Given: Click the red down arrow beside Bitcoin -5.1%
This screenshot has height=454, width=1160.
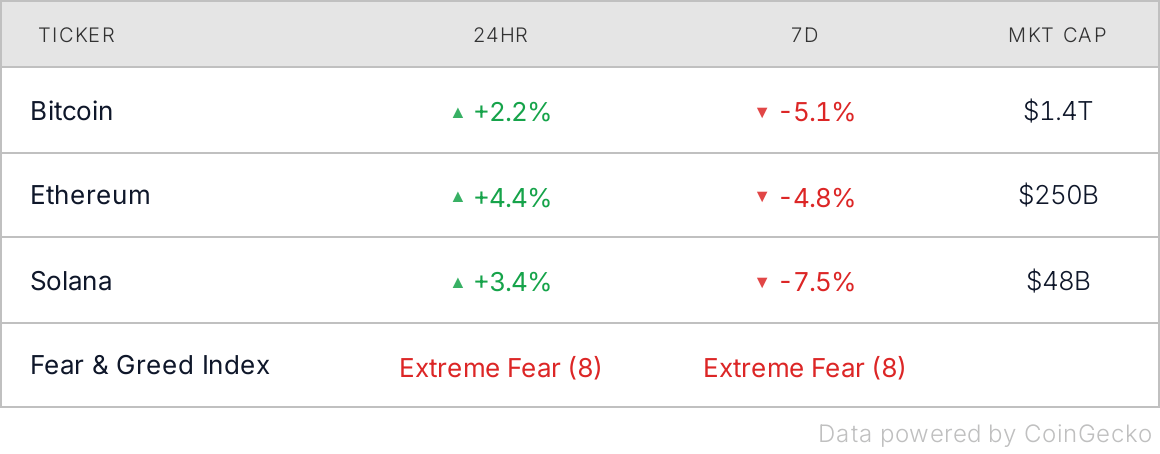Looking at the screenshot, I should (761, 113).
